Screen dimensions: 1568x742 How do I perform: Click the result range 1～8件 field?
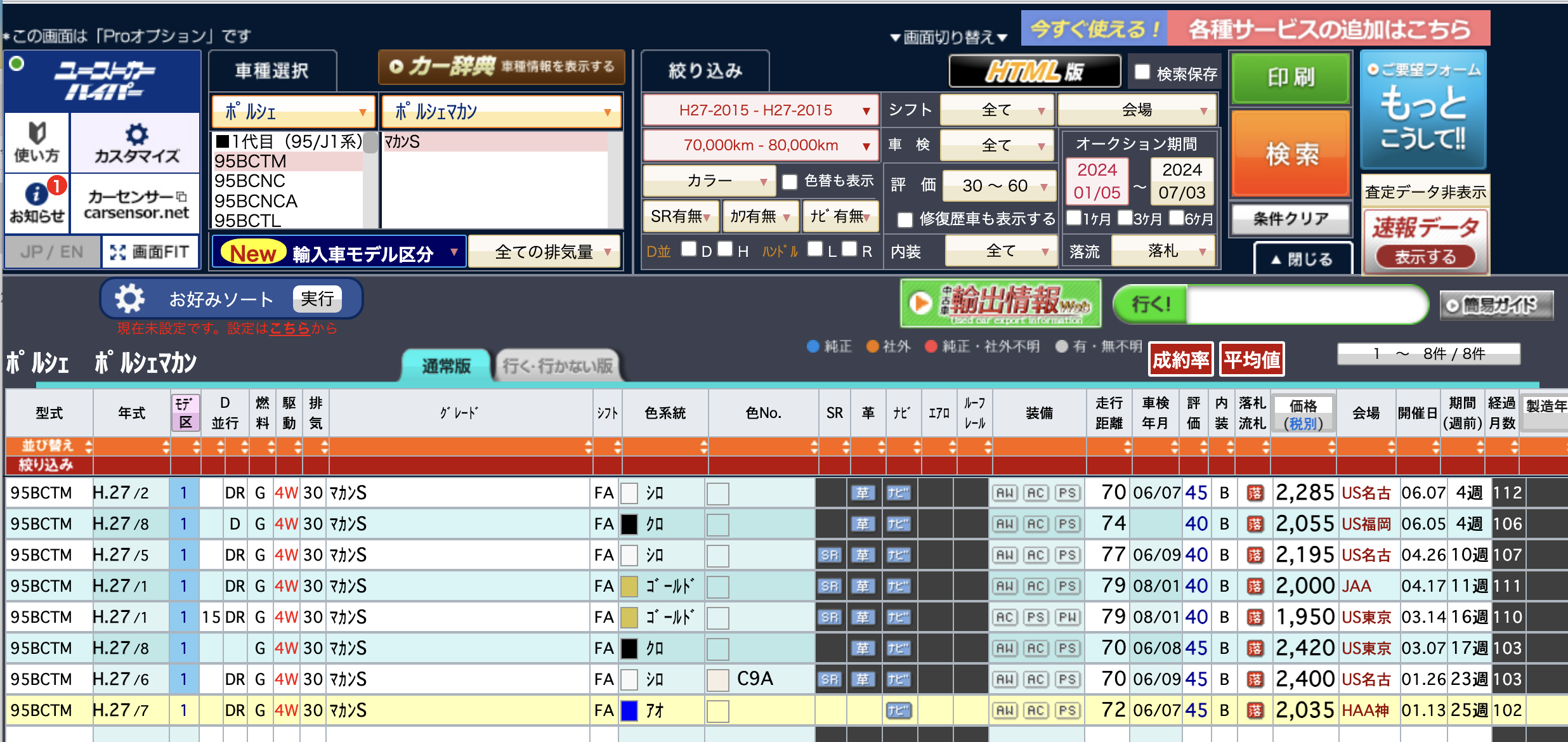pos(1428,353)
